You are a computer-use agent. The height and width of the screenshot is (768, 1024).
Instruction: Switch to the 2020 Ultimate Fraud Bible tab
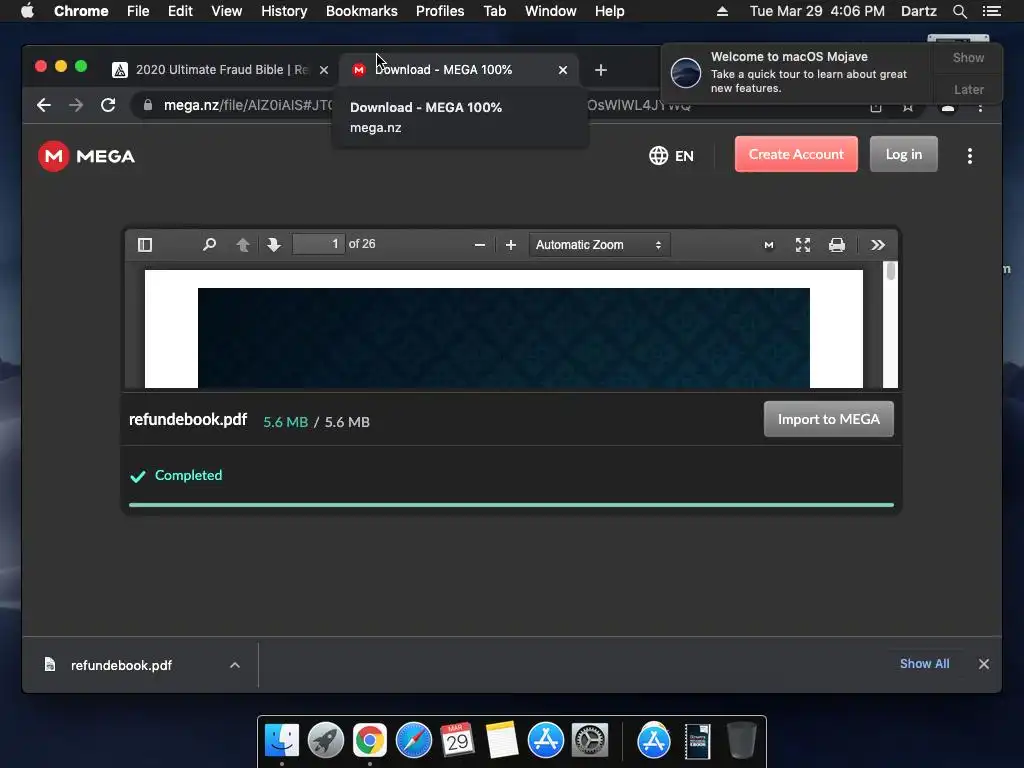coord(221,70)
